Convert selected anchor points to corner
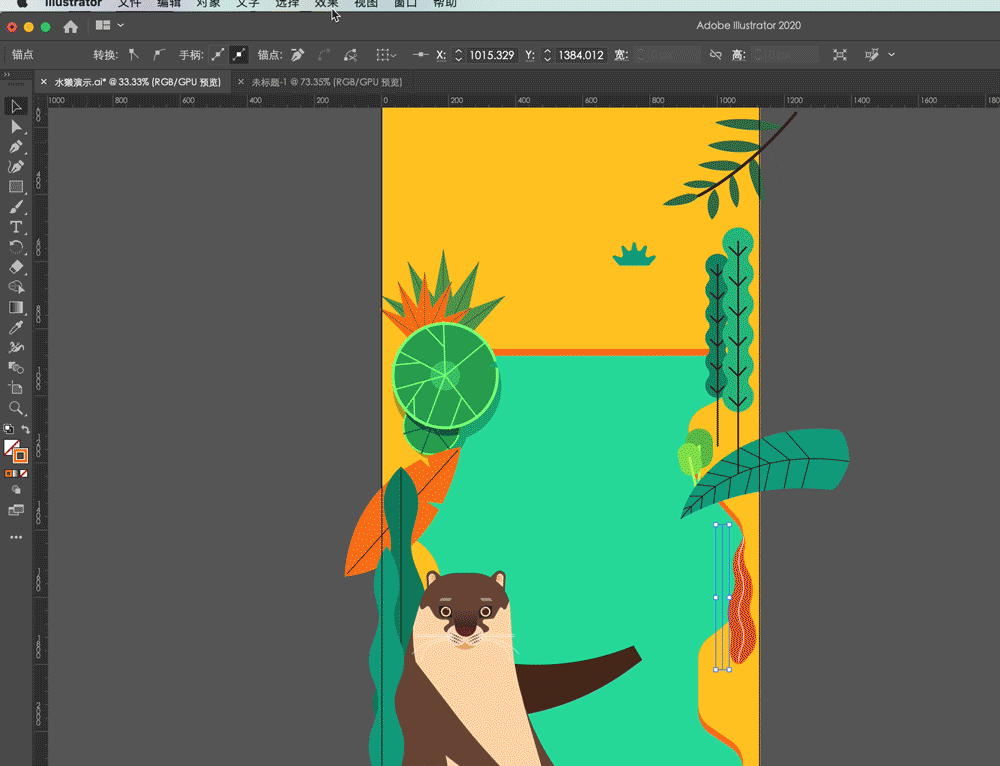This screenshot has width=1000, height=766. tap(133, 55)
